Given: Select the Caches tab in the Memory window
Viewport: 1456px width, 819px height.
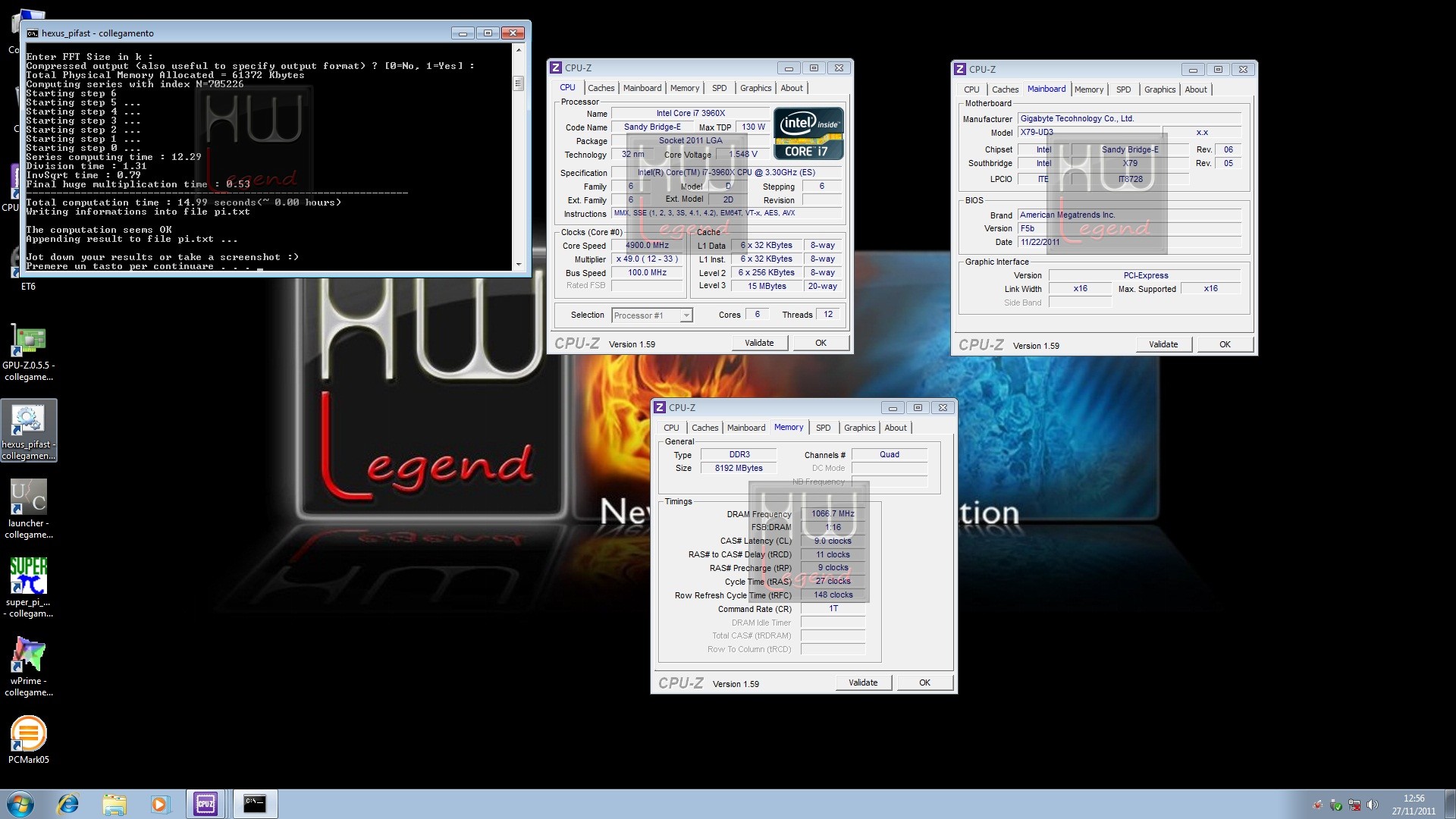Looking at the screenshot, I should tap(704, 428).
